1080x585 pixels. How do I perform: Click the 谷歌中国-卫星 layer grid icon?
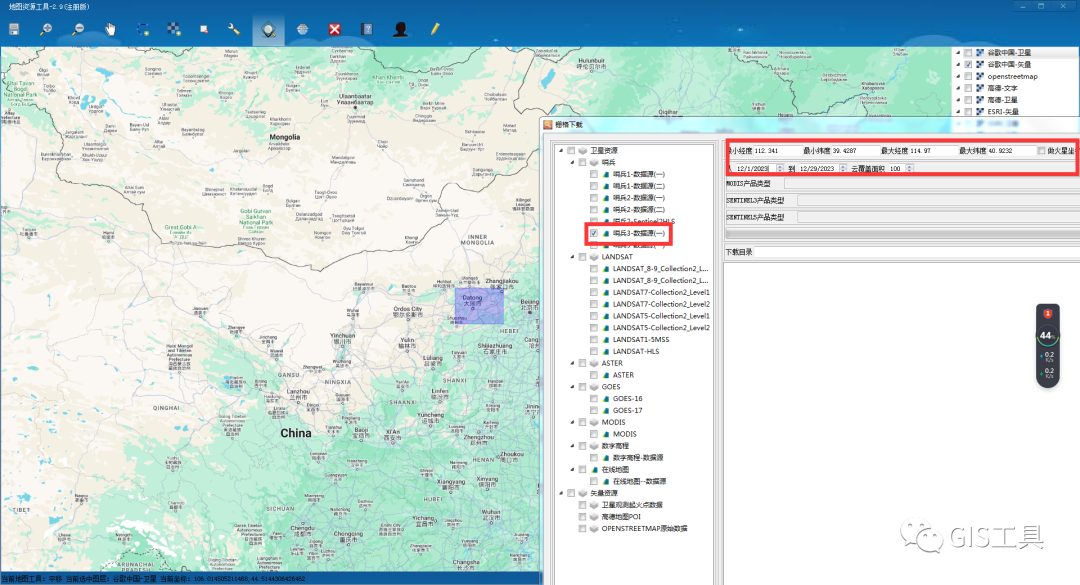[x=980, y=52]
